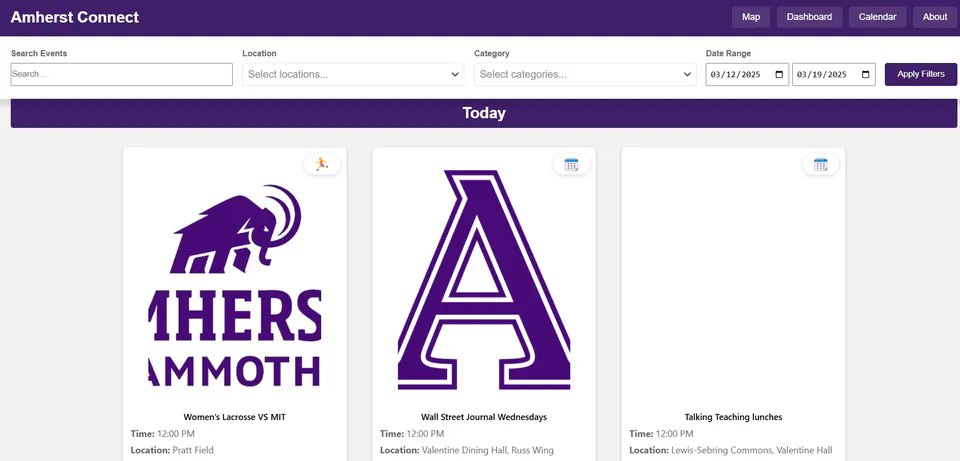This screenshot has width=960, height=461.
Task: Click Lewis-Sebring Commons, Valentine Hall location
Action: [751, 450]
